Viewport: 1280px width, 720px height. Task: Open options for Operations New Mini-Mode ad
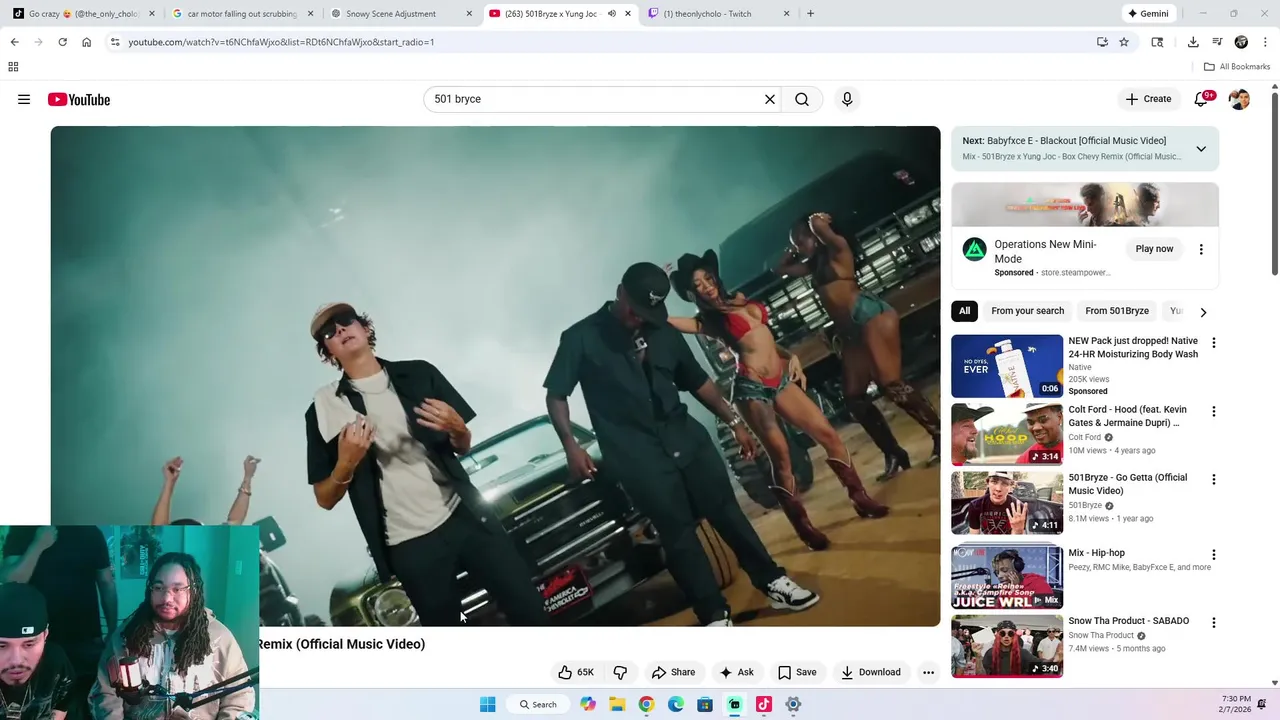pyautogui.click(x=1201, y=249)
